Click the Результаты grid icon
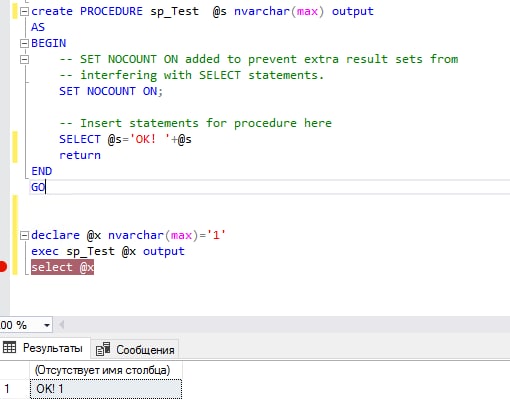The height and width of the screenshot is (410, 510). coord(9,348)
